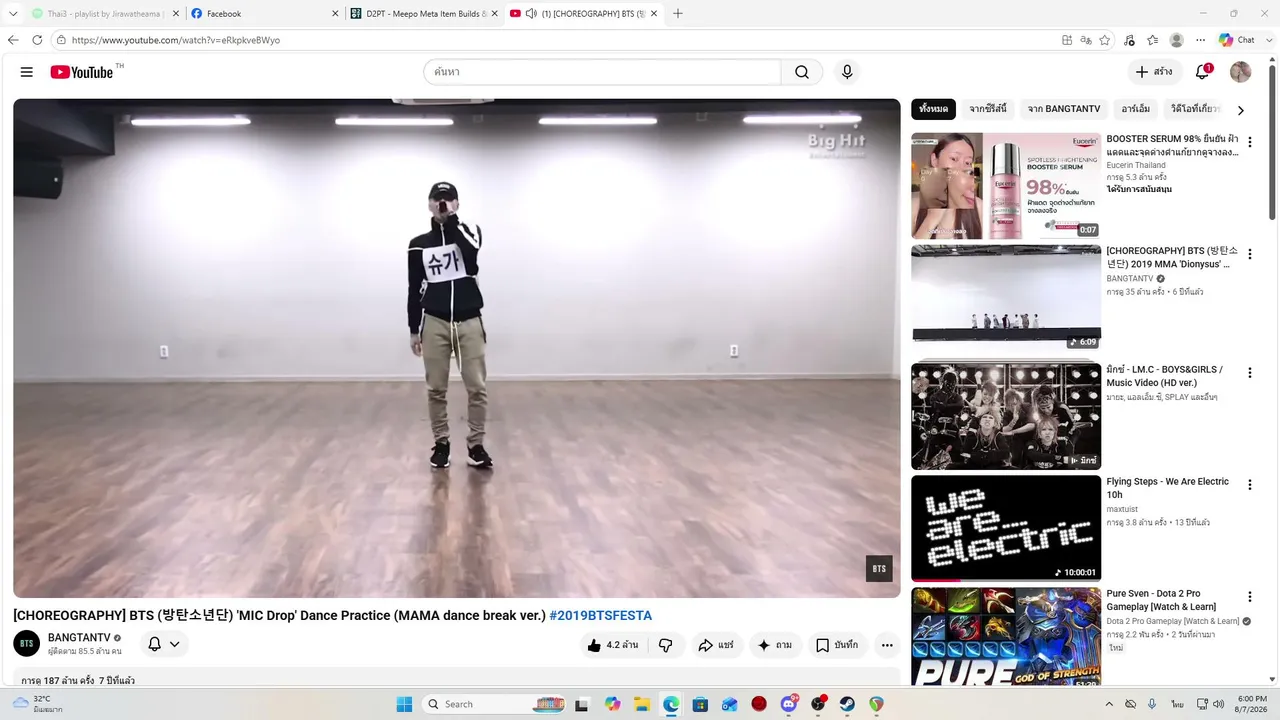Image resolution: width=1280 pixels, height=720 pixels.
Task: Open the Edge profile icon
Action: 1177,40
